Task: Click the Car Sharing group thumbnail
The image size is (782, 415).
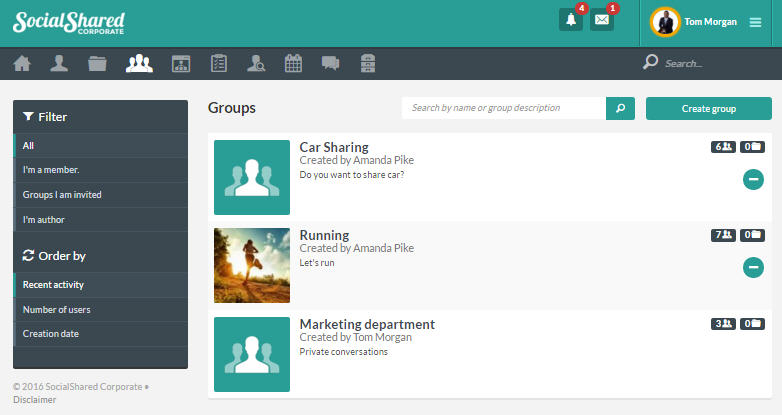Action: 252,178
